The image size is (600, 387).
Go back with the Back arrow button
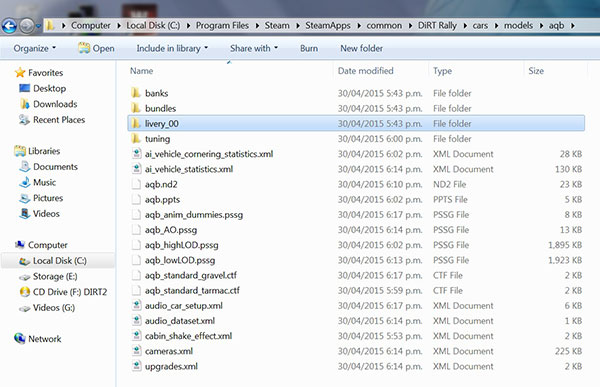9,26
